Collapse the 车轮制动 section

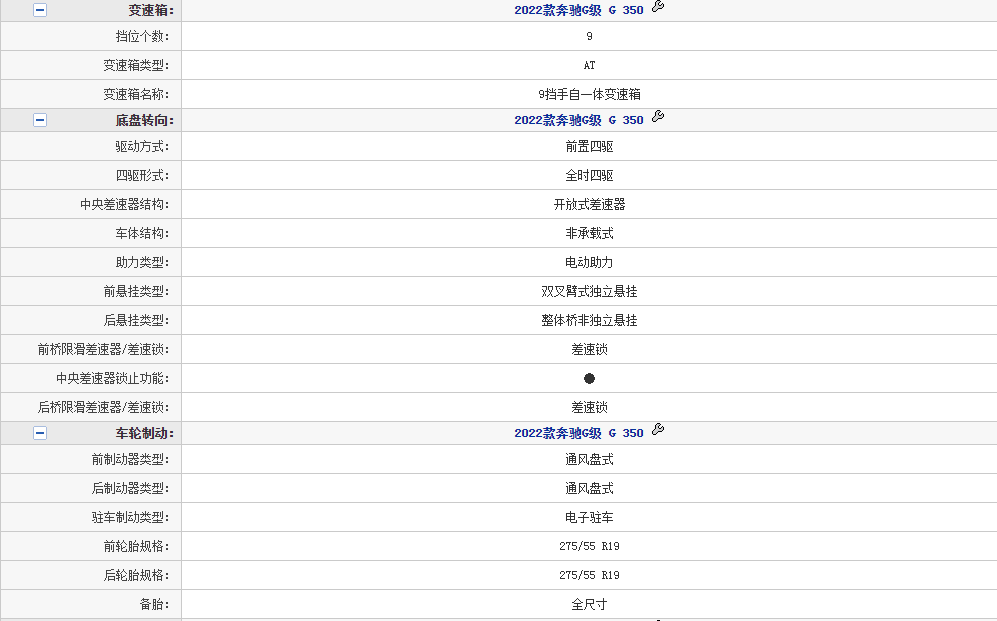[39, 433]
